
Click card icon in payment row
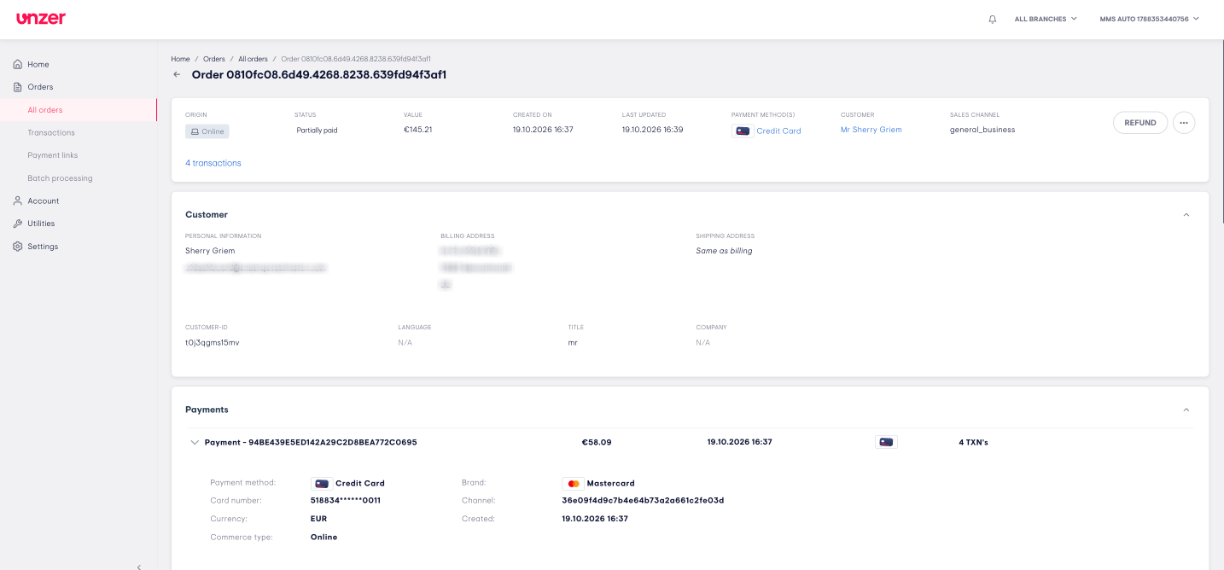(x=886, y=442)
